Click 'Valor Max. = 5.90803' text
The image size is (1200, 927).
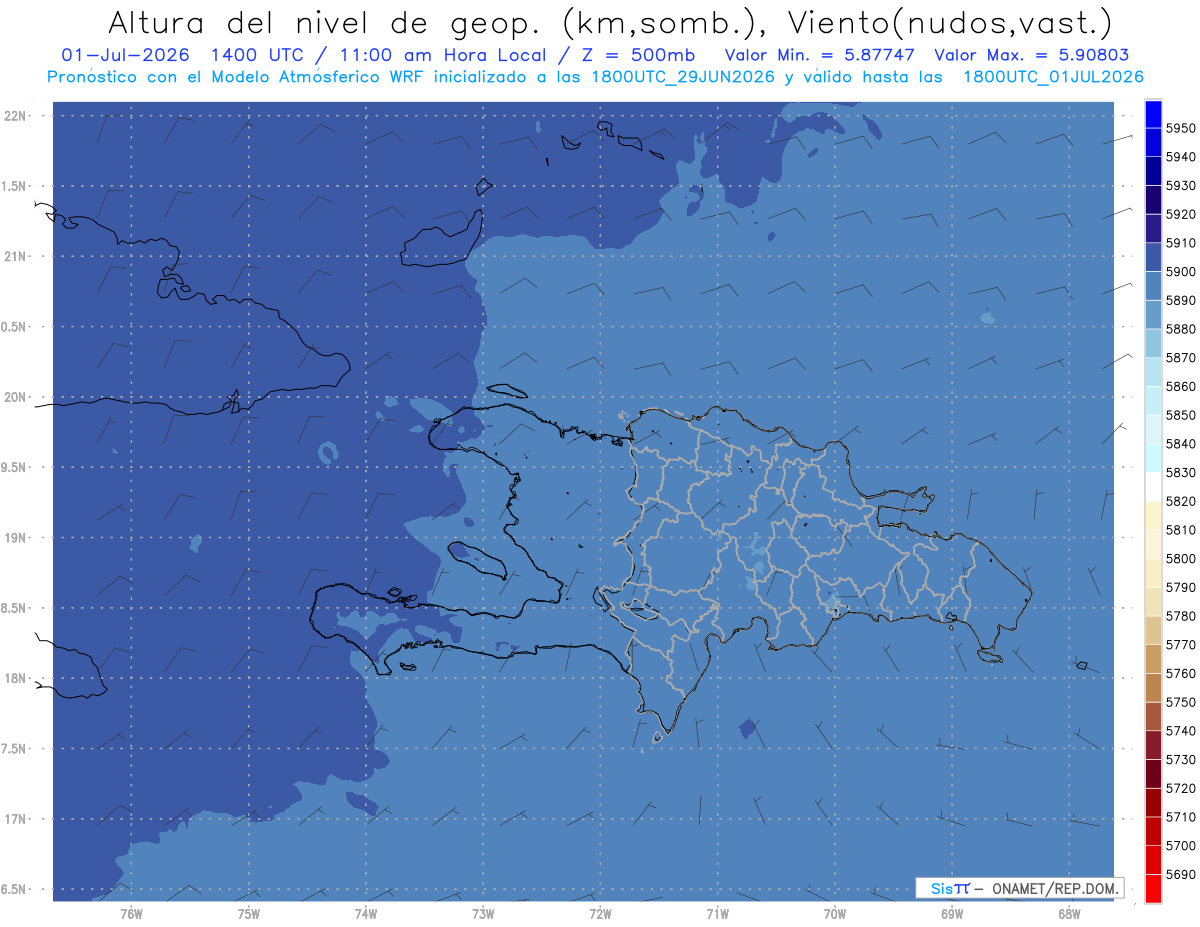[1031, 56]
